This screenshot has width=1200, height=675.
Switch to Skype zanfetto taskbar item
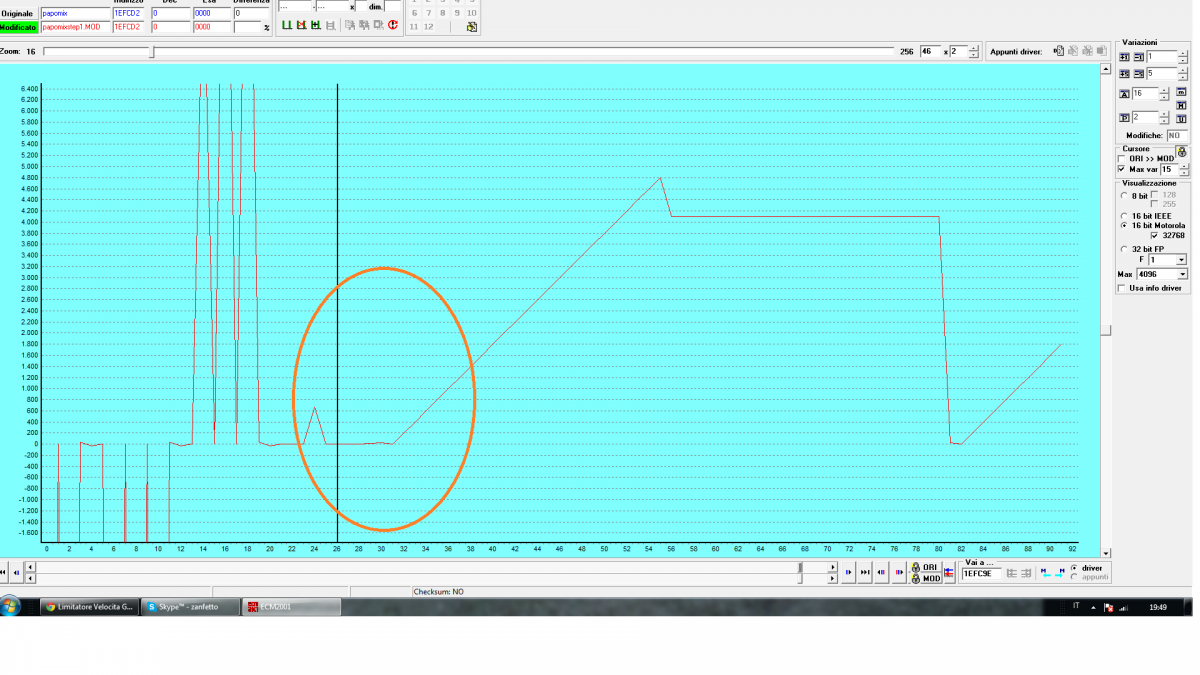coord(191,606)
